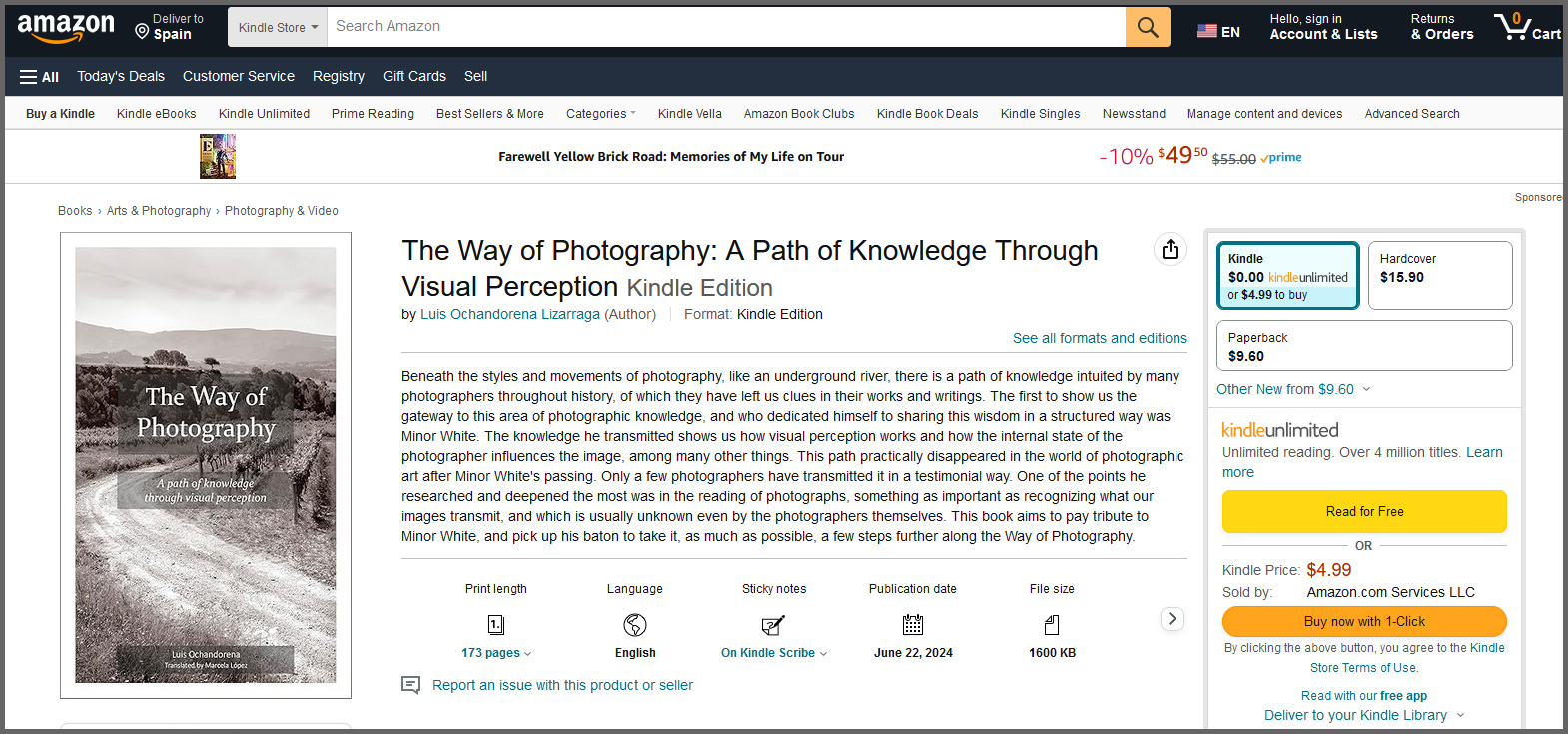This screenshot has width=1568, height=734.
Task: Click the book cover image
Action: (x=206, y=465)
